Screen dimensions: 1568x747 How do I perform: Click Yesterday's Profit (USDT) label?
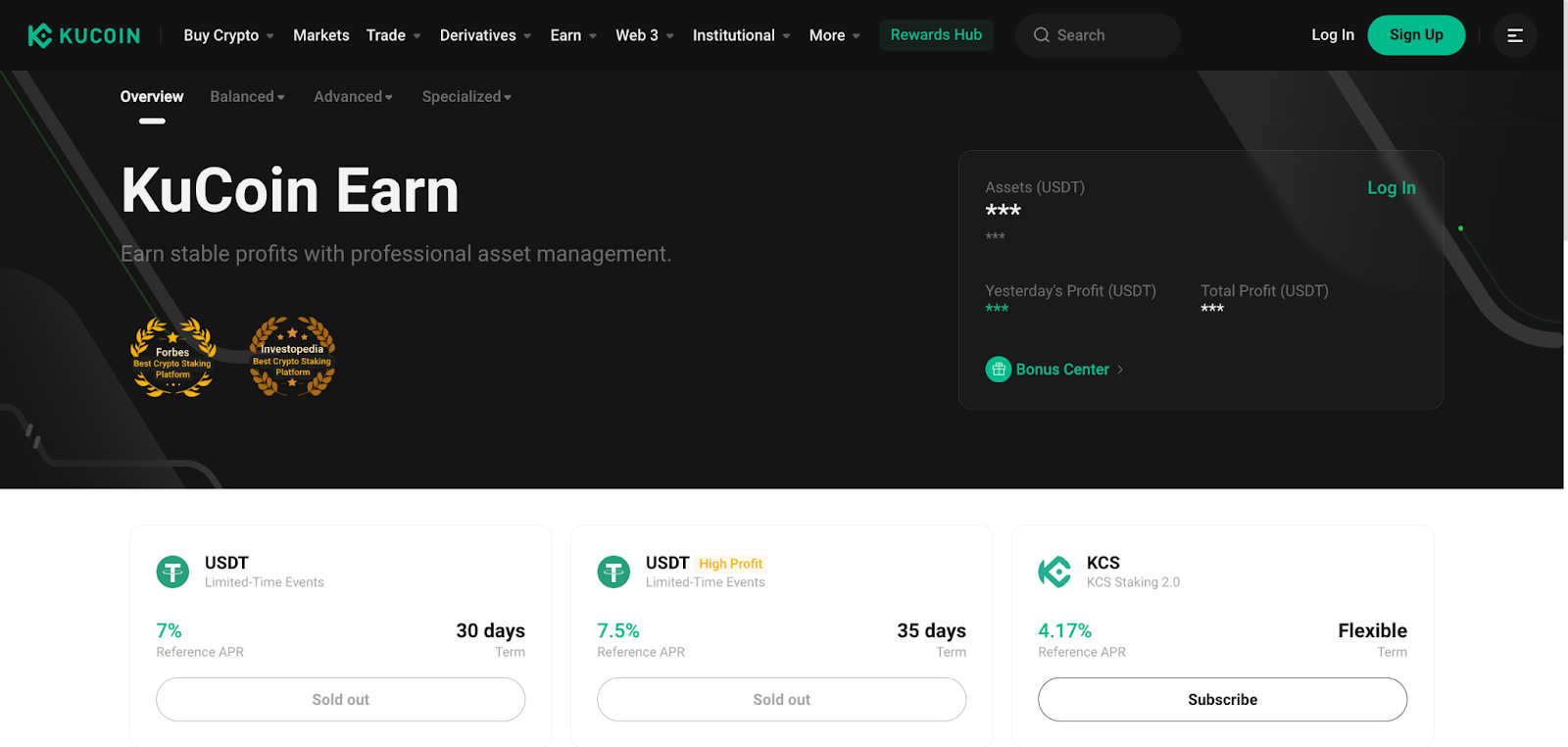tap(1070, 291)
